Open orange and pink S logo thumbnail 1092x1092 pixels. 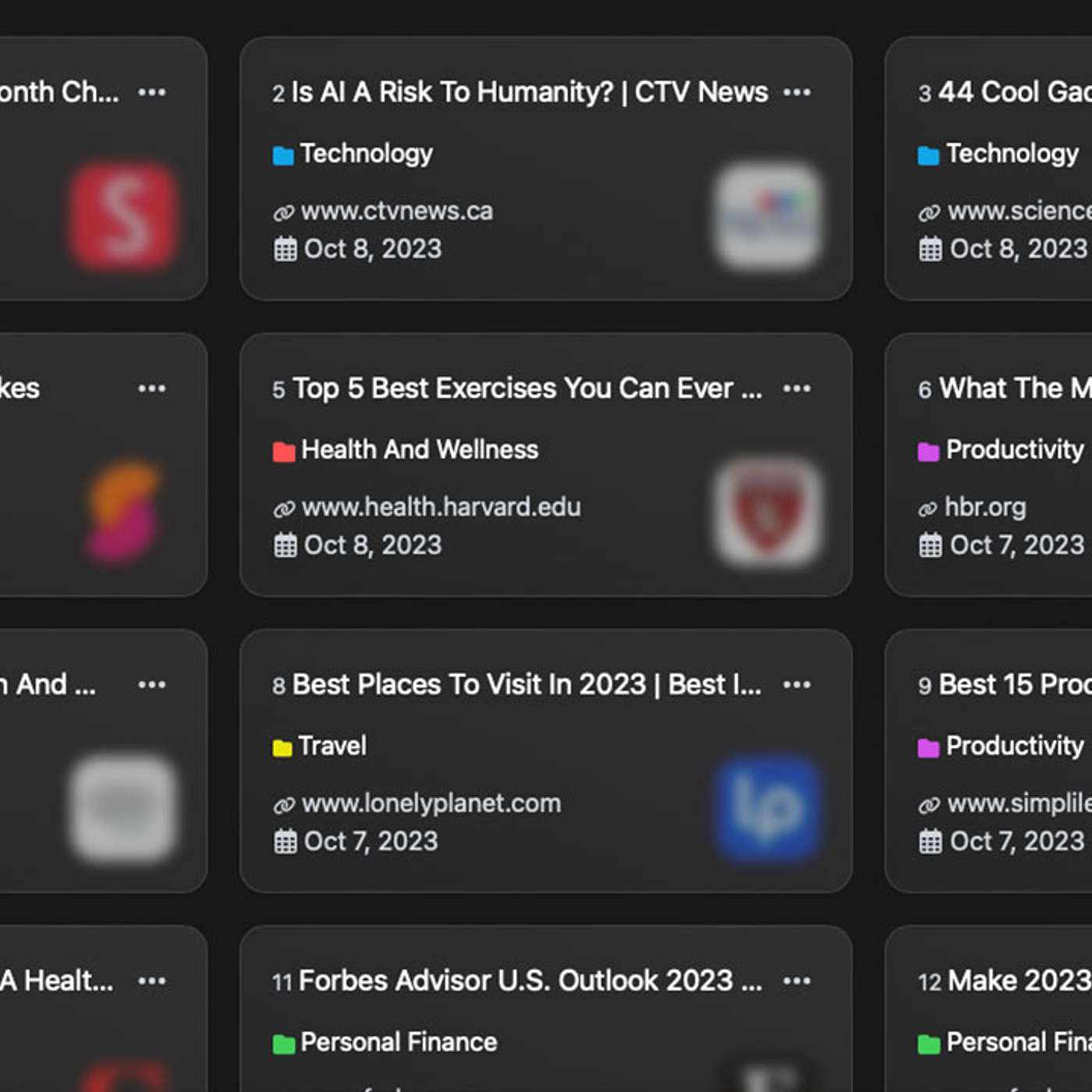pyautogui.click(x=123, y=512)
